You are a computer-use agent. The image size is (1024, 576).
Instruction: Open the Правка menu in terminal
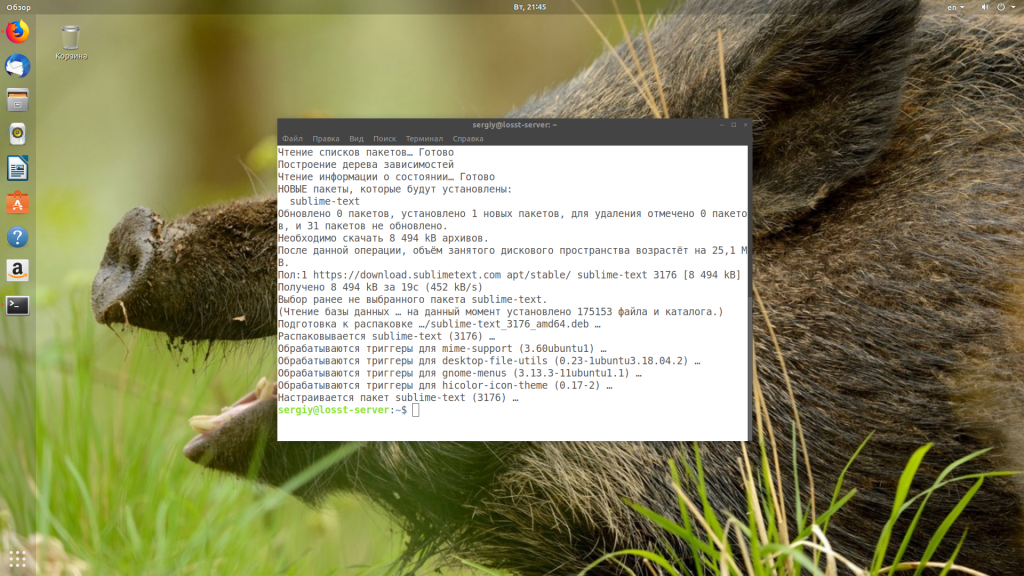[x=325, y=139]
